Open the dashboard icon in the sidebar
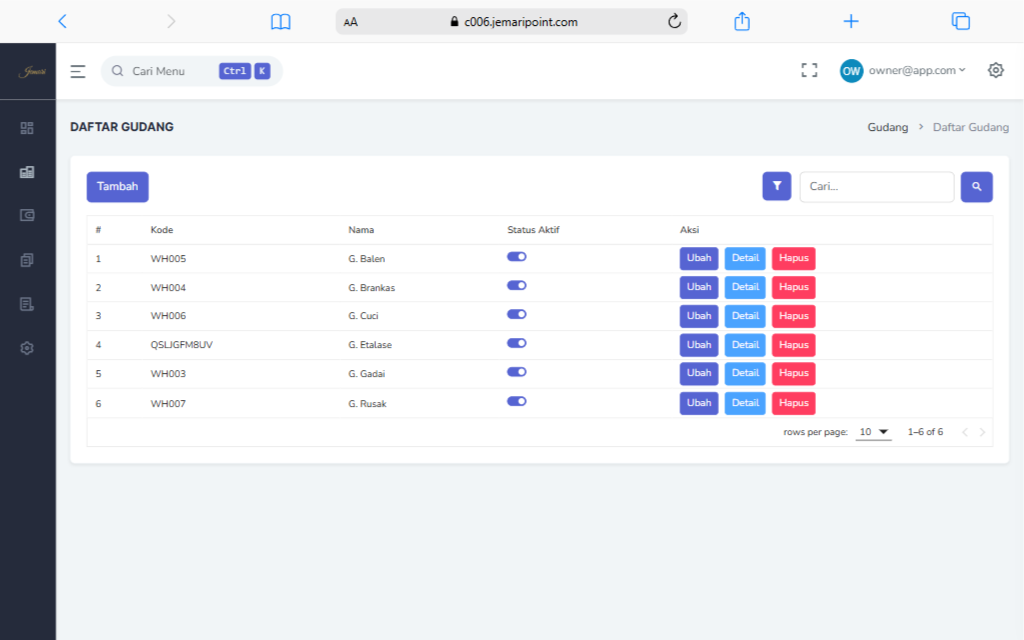Screen dimensions: 1024x640 [x=27, y=128]
